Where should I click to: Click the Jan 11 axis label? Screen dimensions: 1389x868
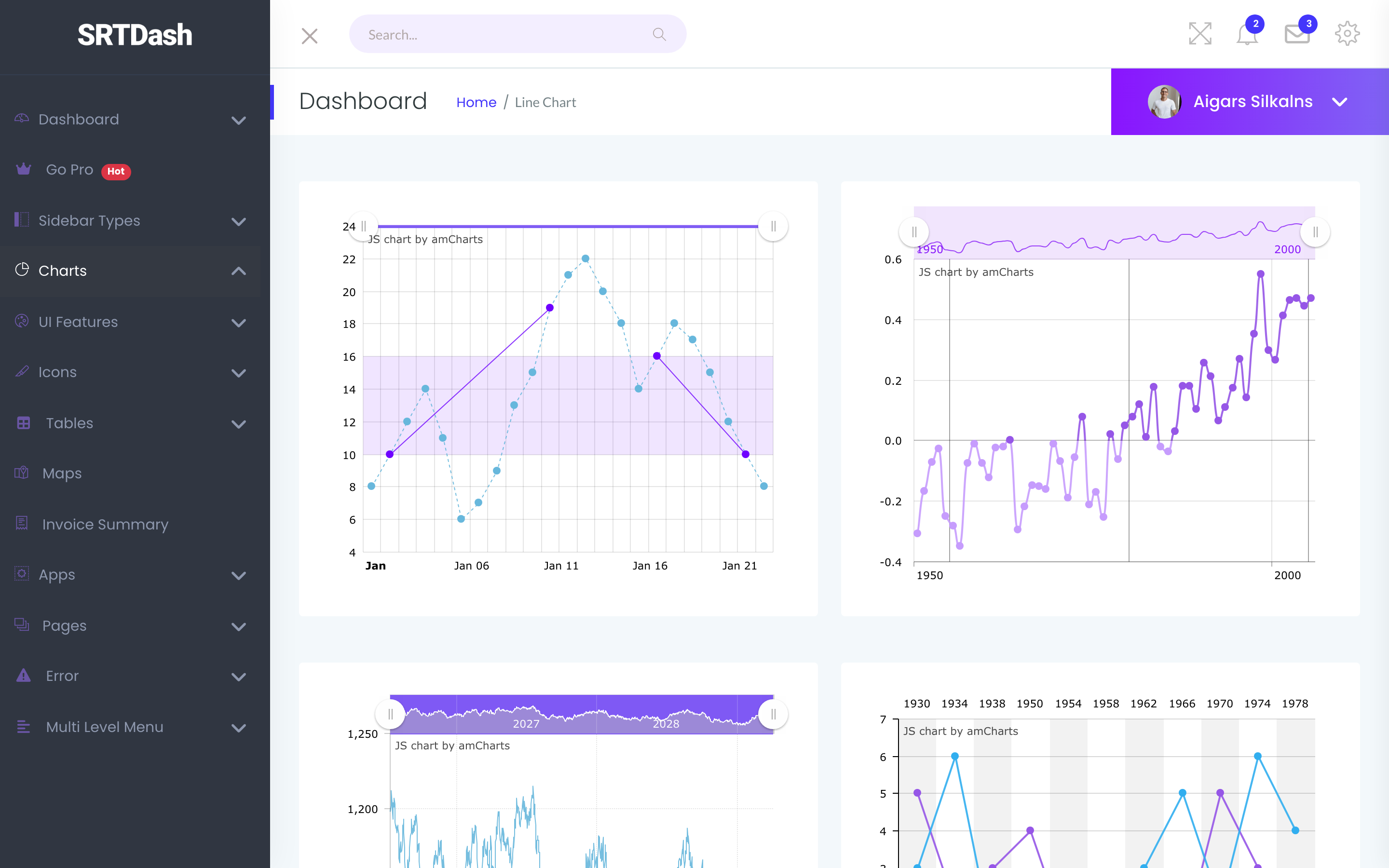[x=561, y=566]
